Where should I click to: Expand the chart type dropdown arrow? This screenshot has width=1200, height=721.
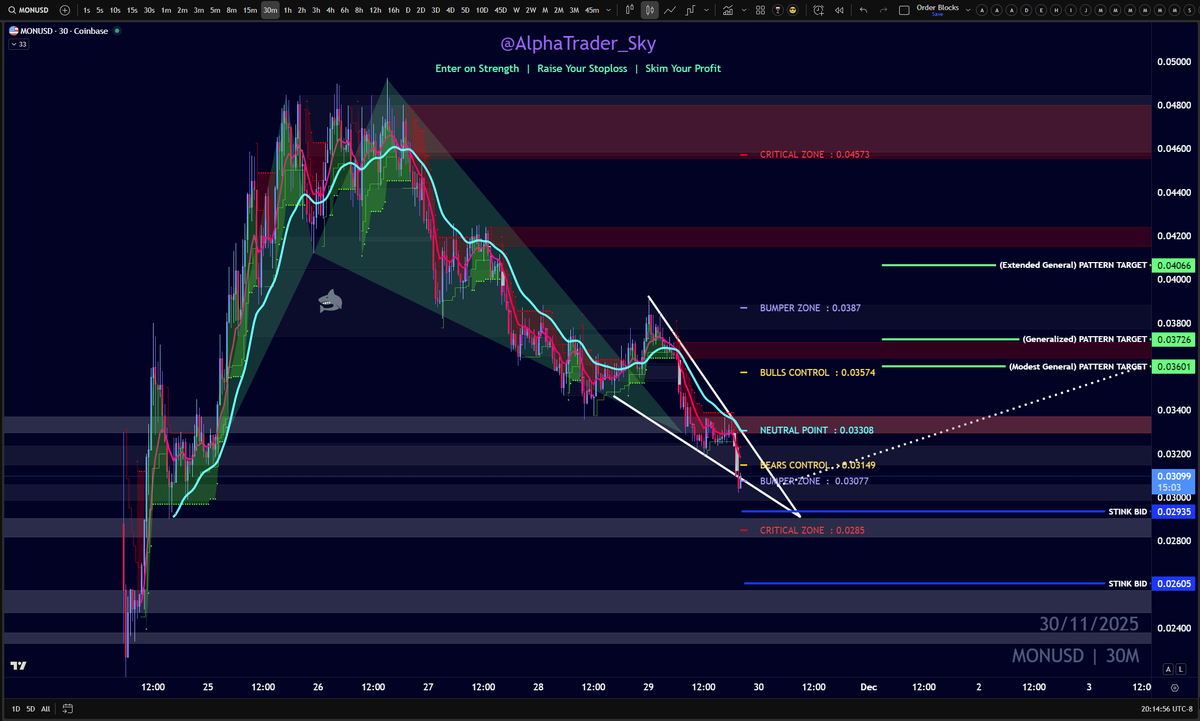(706, 10)
